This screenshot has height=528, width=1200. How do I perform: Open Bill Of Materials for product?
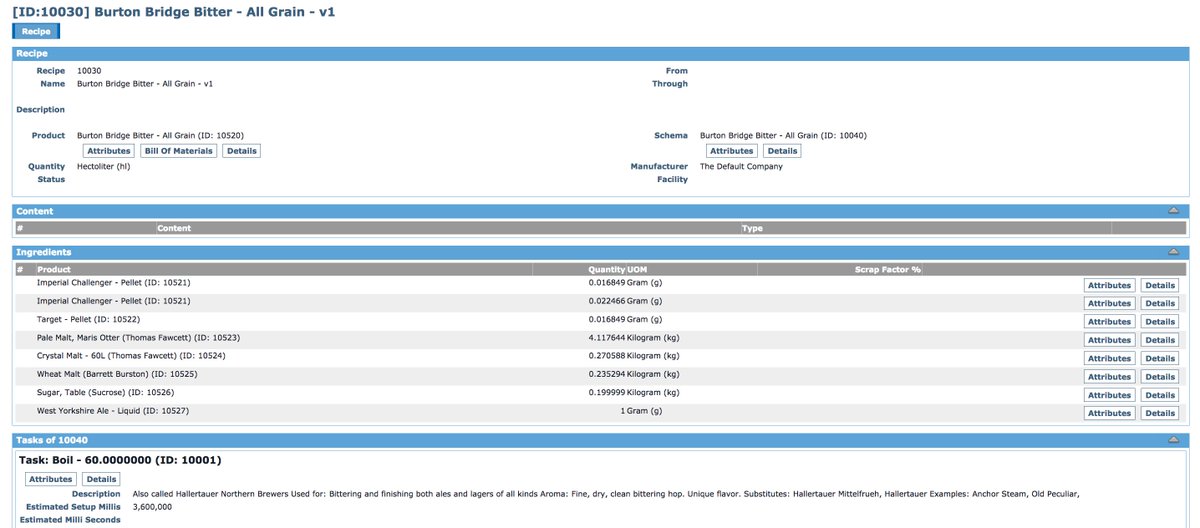click(x=178, y=151)
